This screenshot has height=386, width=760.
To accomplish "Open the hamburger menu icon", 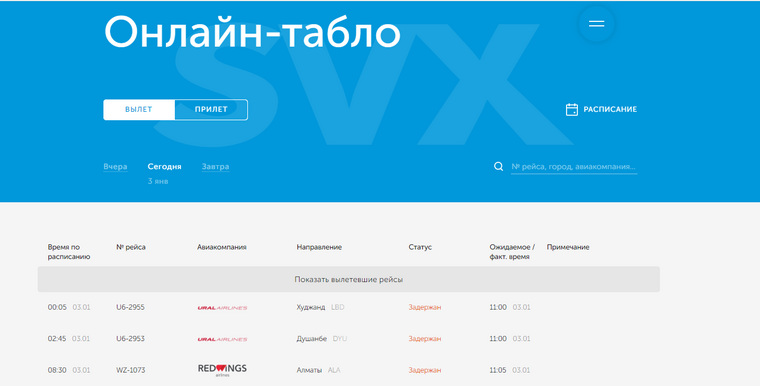I will pyautogui.click(x=596, y=24).
